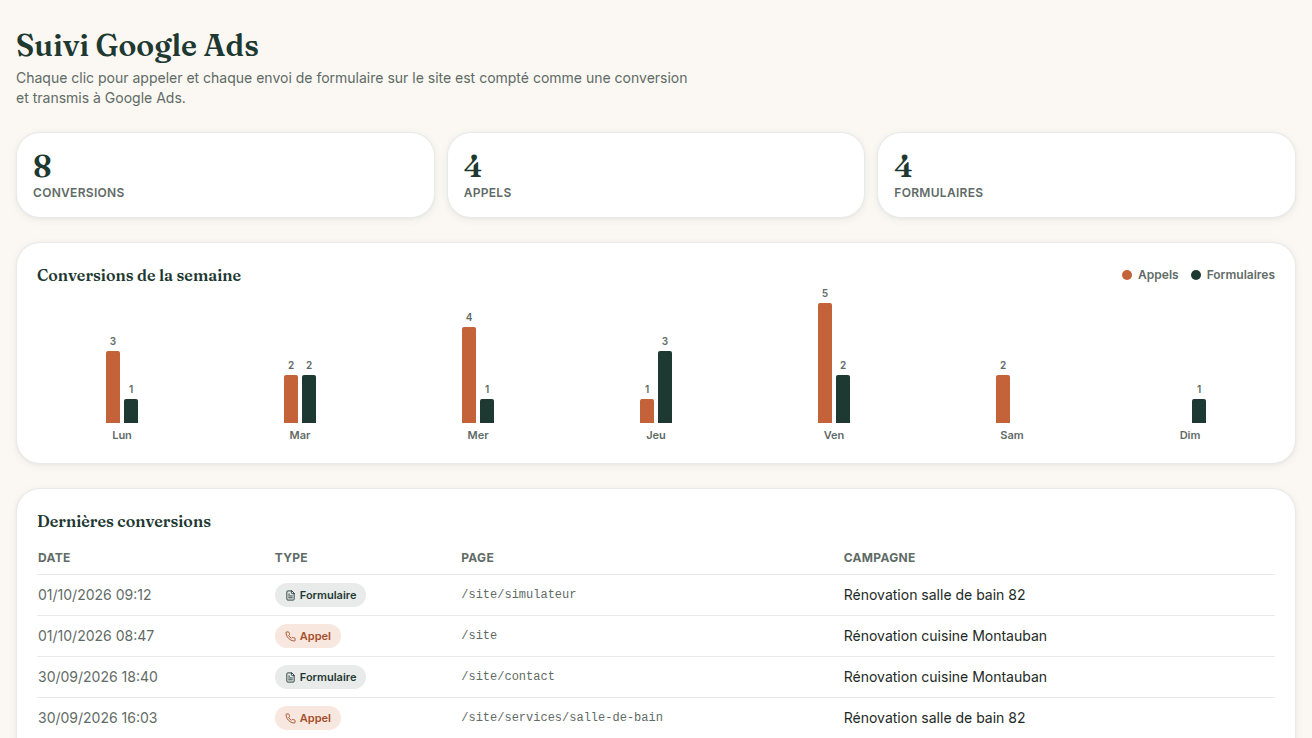
Task: Click the "Conversions de la semaine" chart title
Action: point(139,275)
